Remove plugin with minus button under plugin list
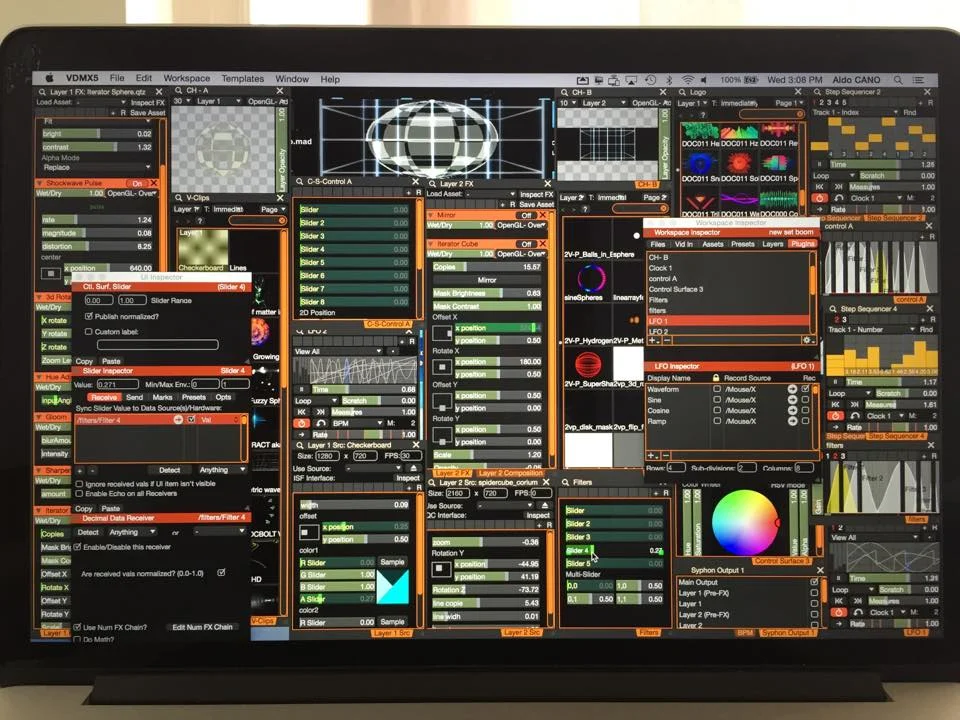The width and height of the screenshot is (960, 720). click(x=666, y=340)
